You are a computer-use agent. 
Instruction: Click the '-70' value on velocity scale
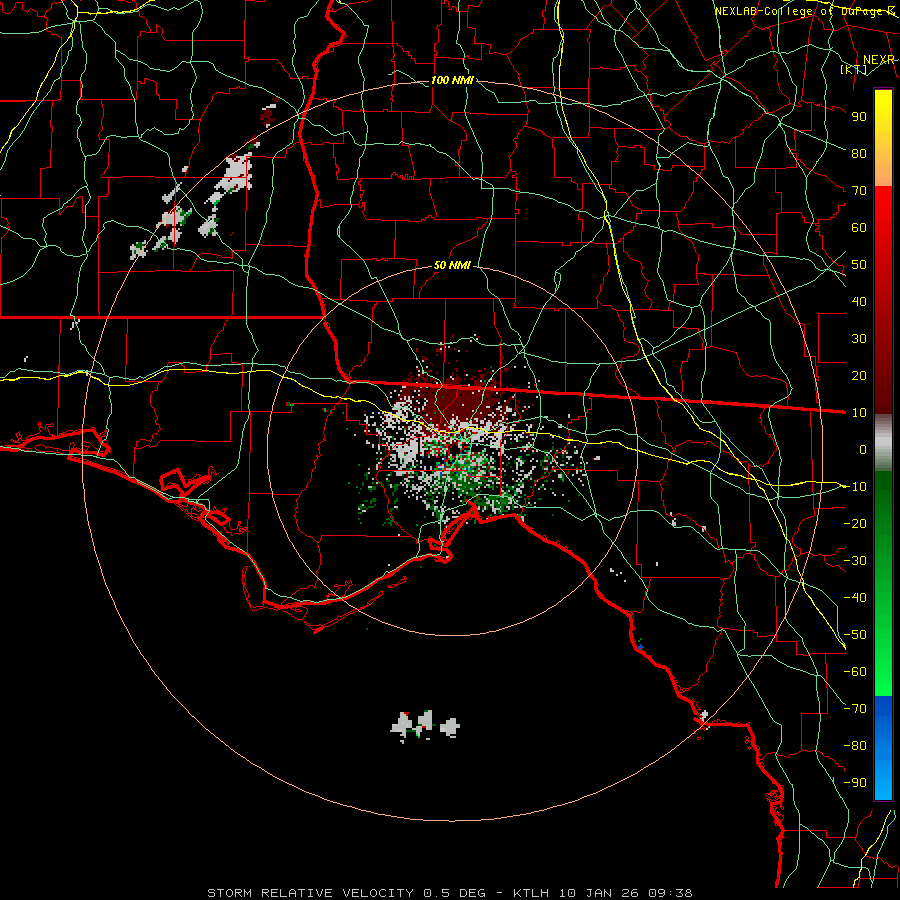855,709
